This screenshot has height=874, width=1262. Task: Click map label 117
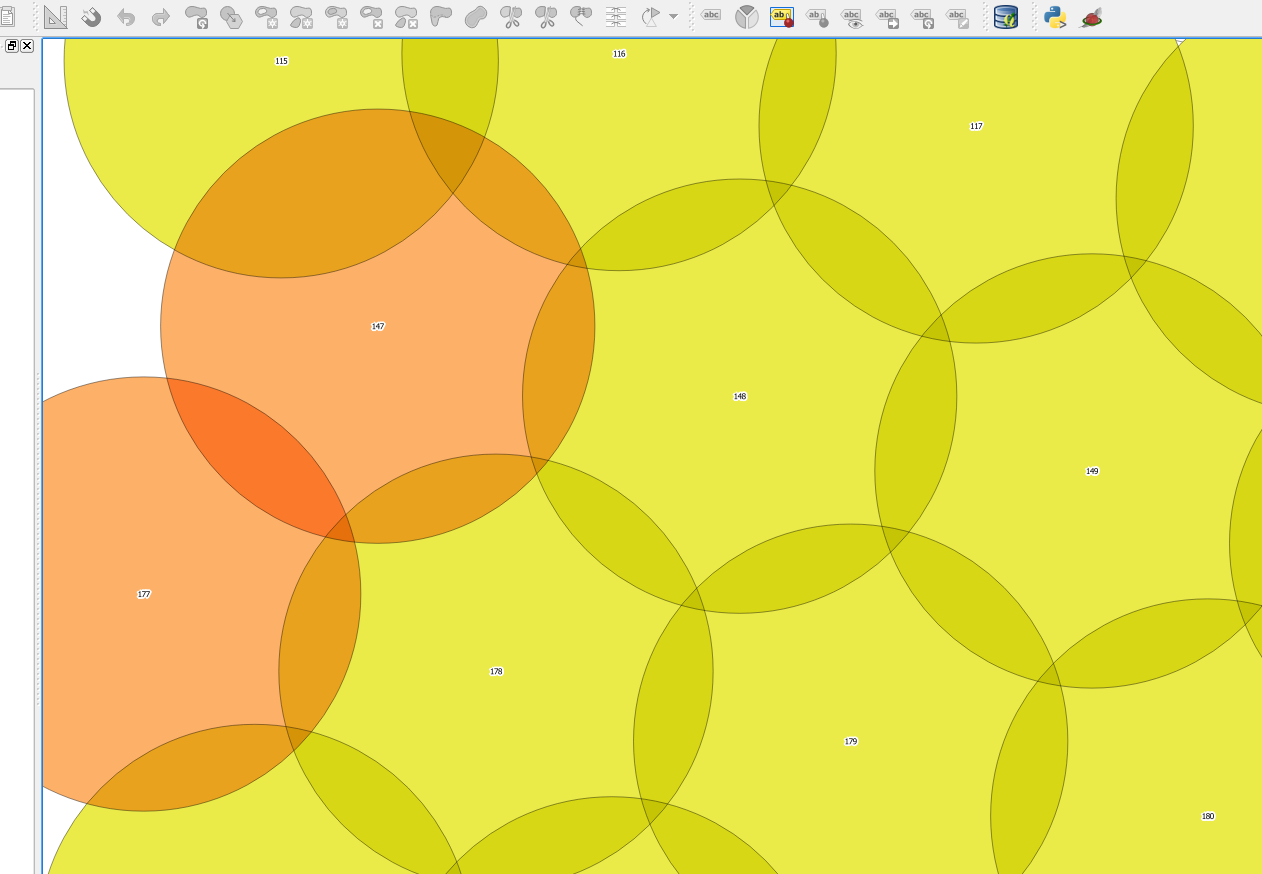click(976, 126)
